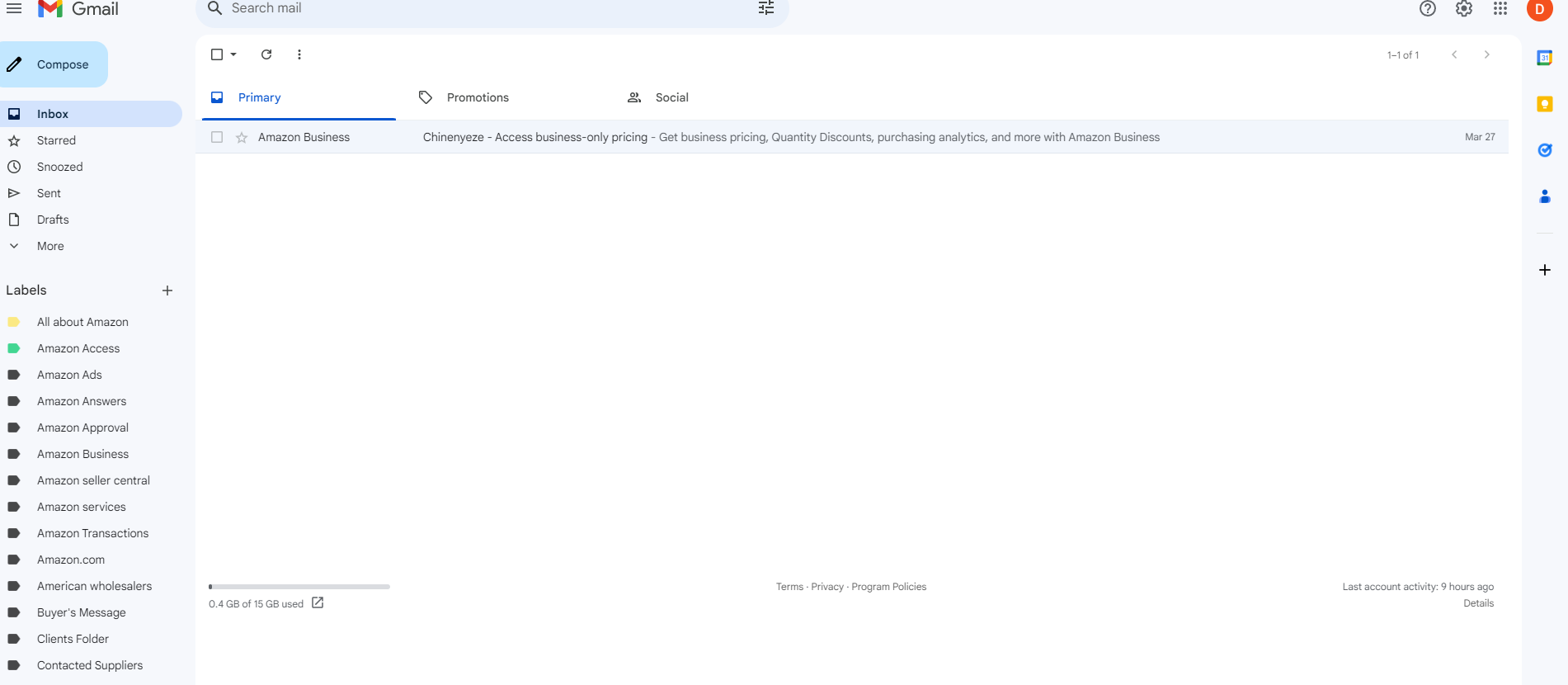Open the Terms link
This screenshot has height=685, width=1568.
coord(789,587)
